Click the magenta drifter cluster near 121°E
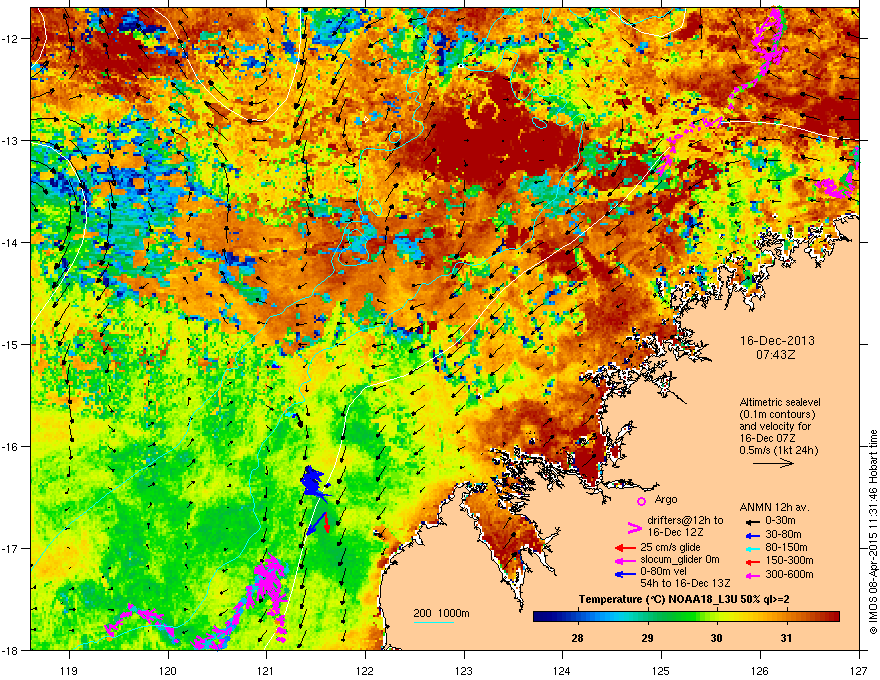Screen dimensions: 880x680 (x=269, y=583)
